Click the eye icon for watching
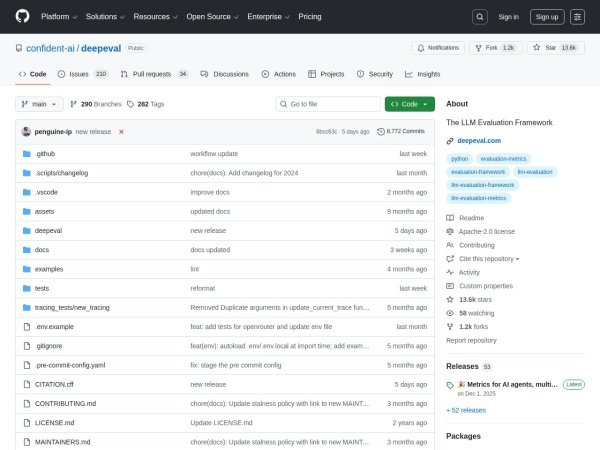 click(x=450, y=313)
